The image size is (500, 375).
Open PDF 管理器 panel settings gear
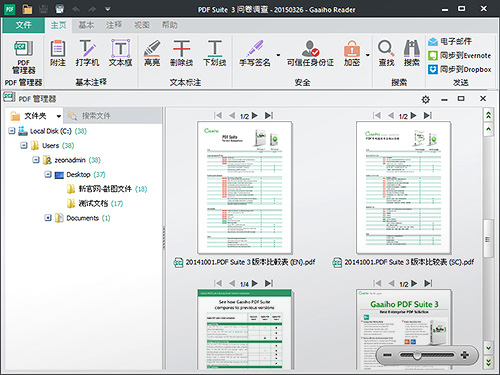[426, 99]
